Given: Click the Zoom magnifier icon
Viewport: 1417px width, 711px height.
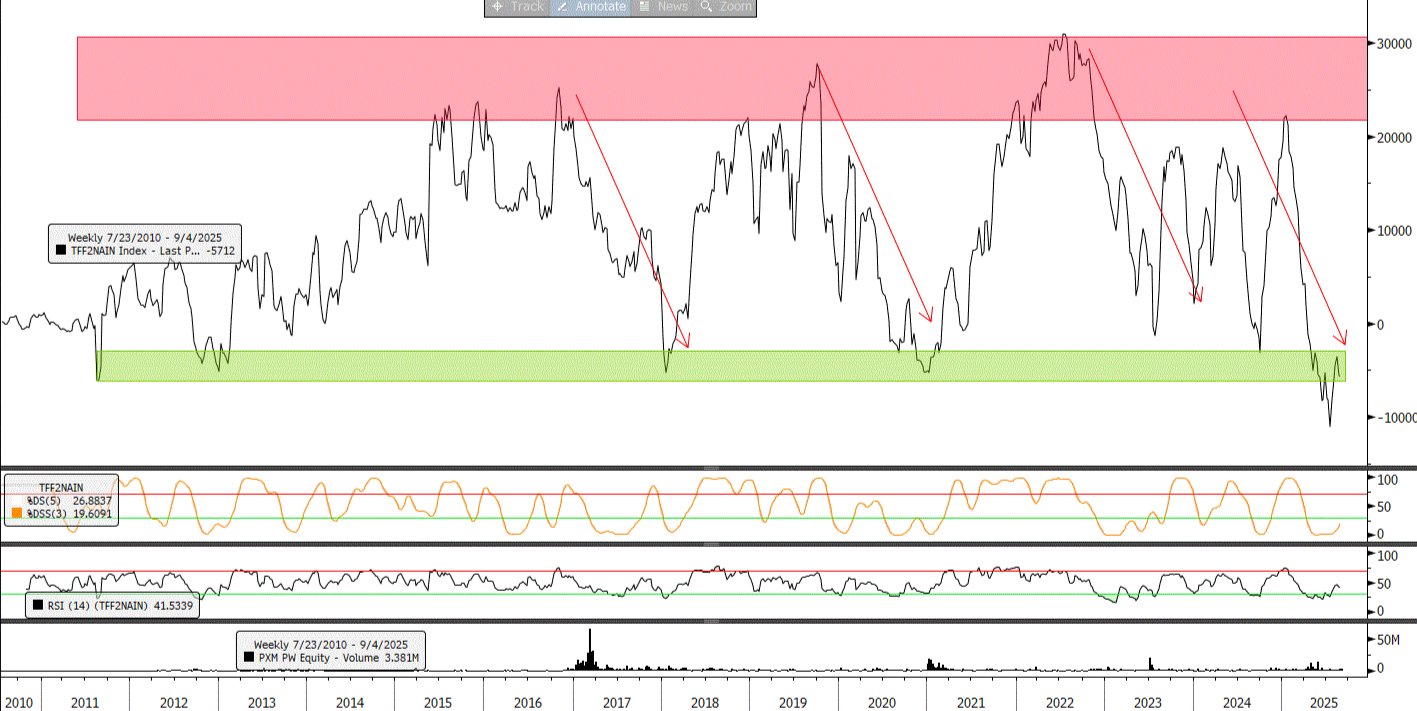Looking at the screenshot, I should click(x=706, y=6).
